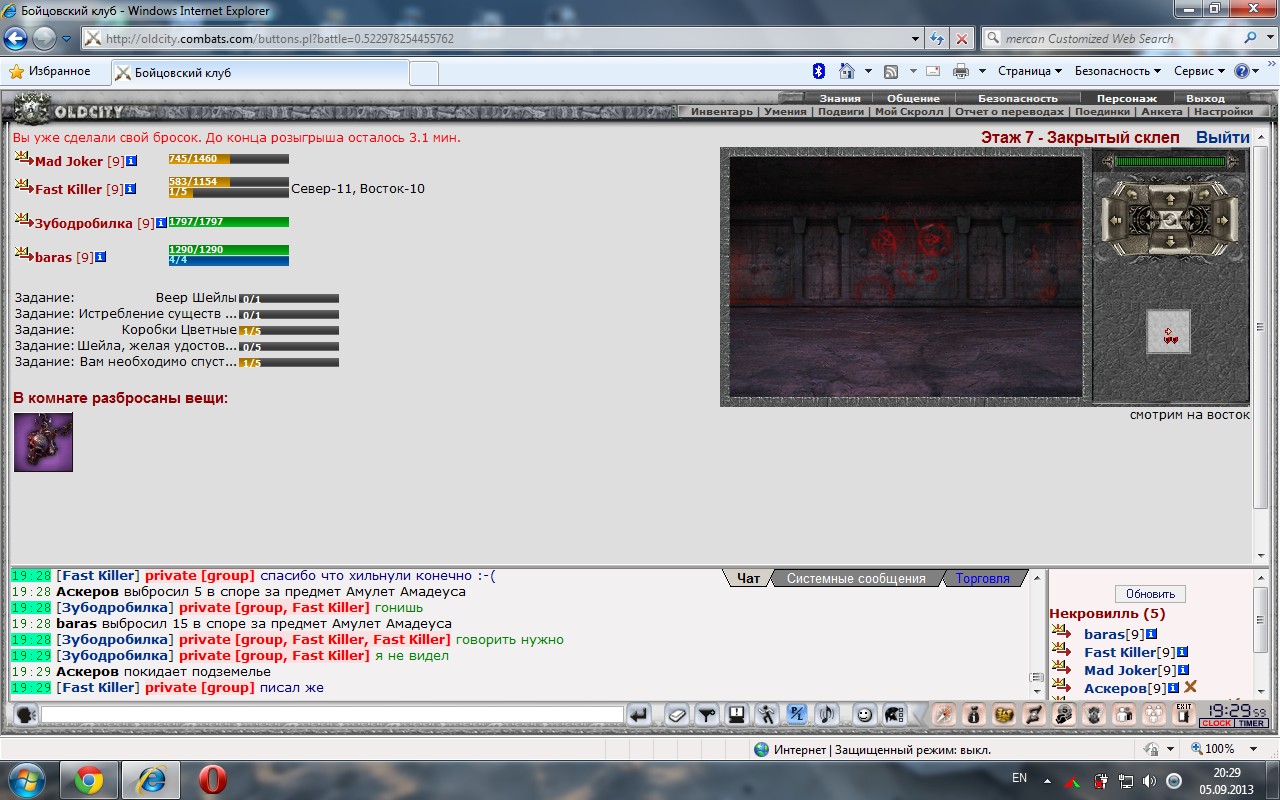Pick up the amulet lying in the room
The height and width of the screenshot is (800, 1280).
click(43, 442)
